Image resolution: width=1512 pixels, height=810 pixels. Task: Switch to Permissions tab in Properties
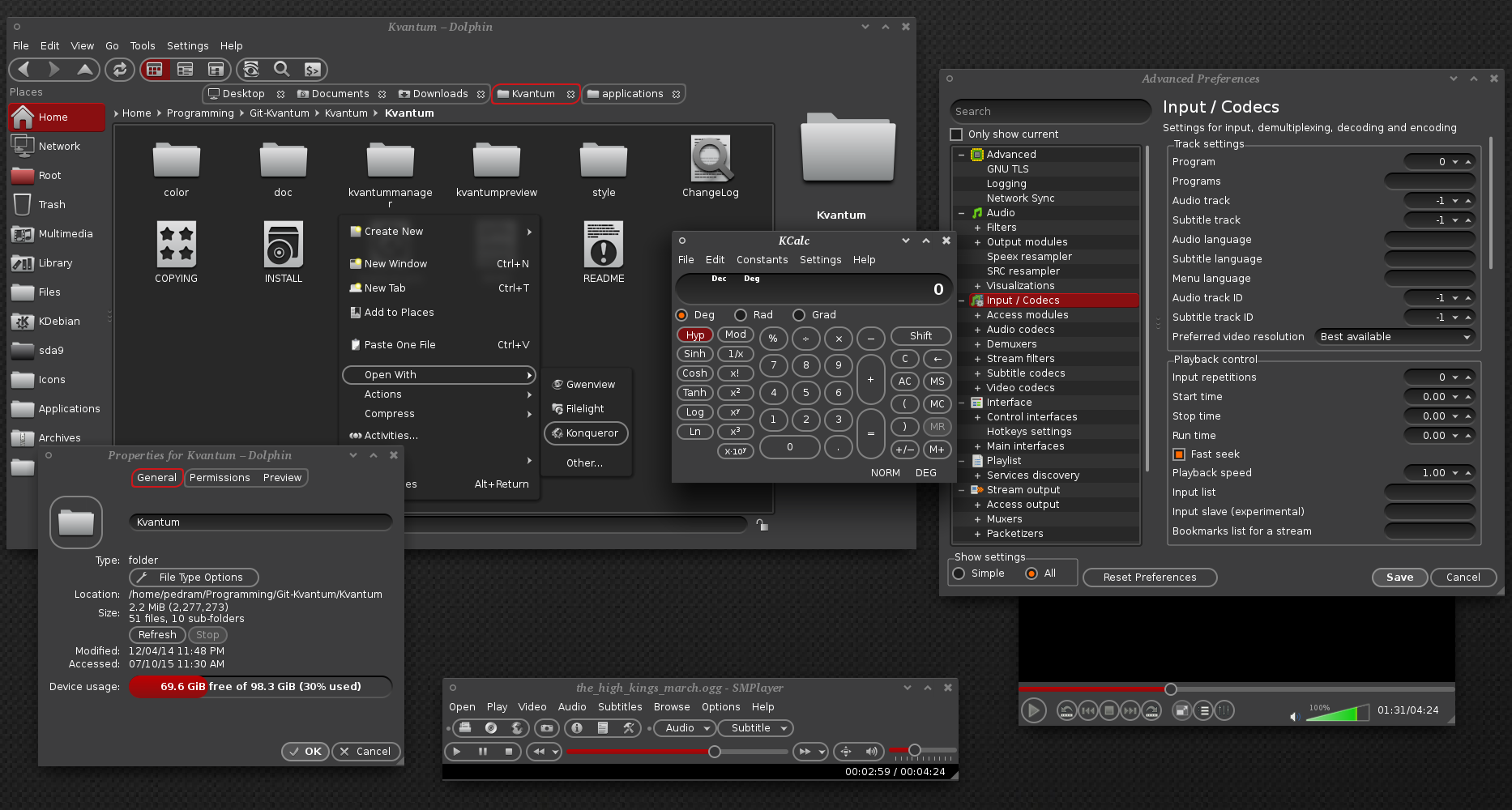[220, 478]
